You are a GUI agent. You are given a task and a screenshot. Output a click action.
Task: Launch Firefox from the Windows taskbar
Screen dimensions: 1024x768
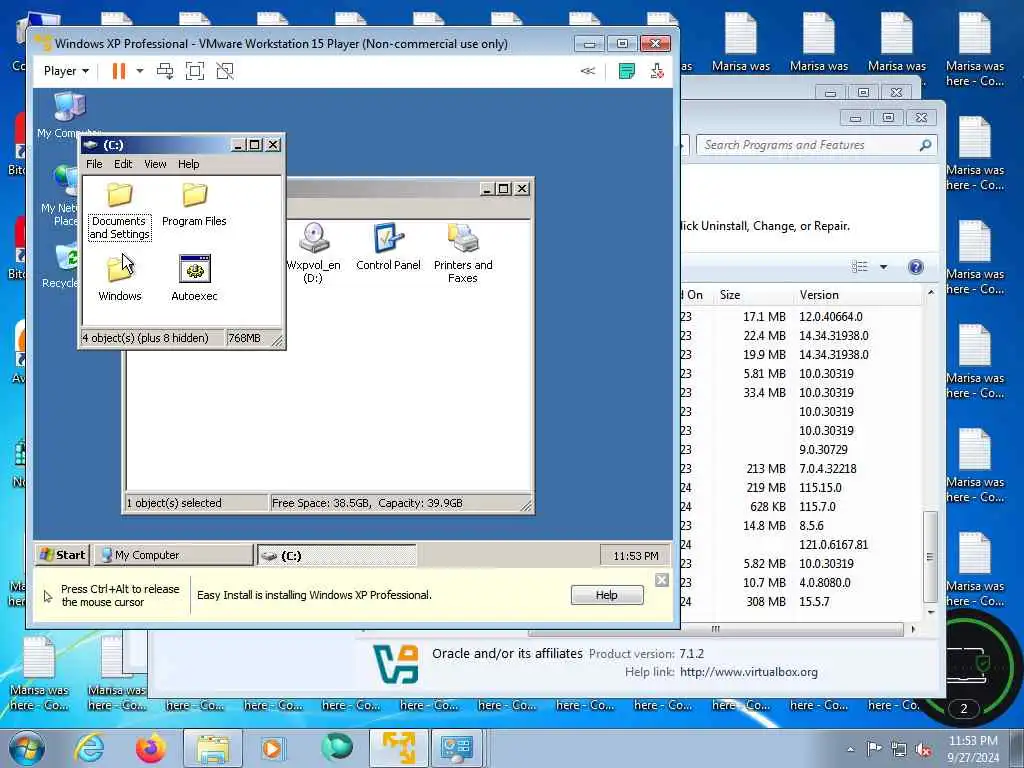[x=151, y=748]
